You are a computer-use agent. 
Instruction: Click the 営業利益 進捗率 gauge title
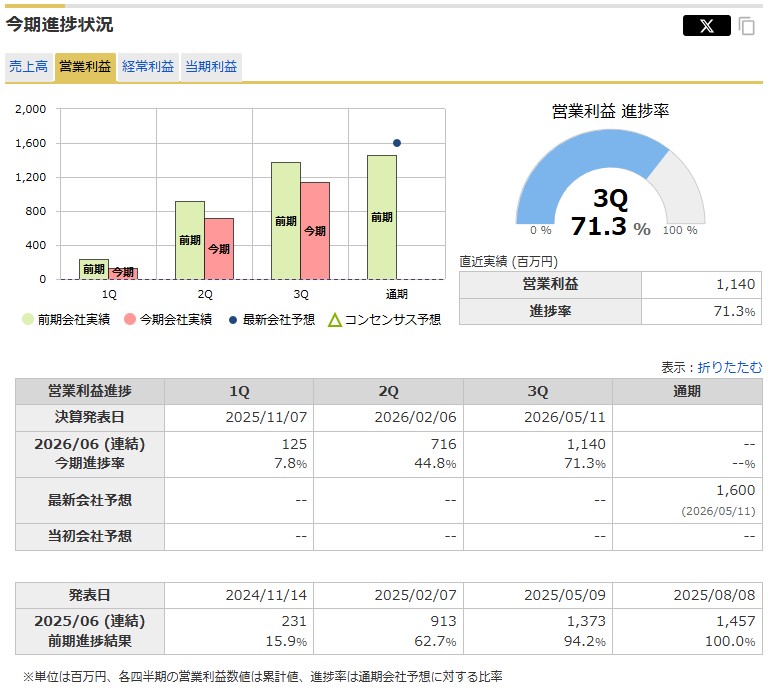coord(610,111)
